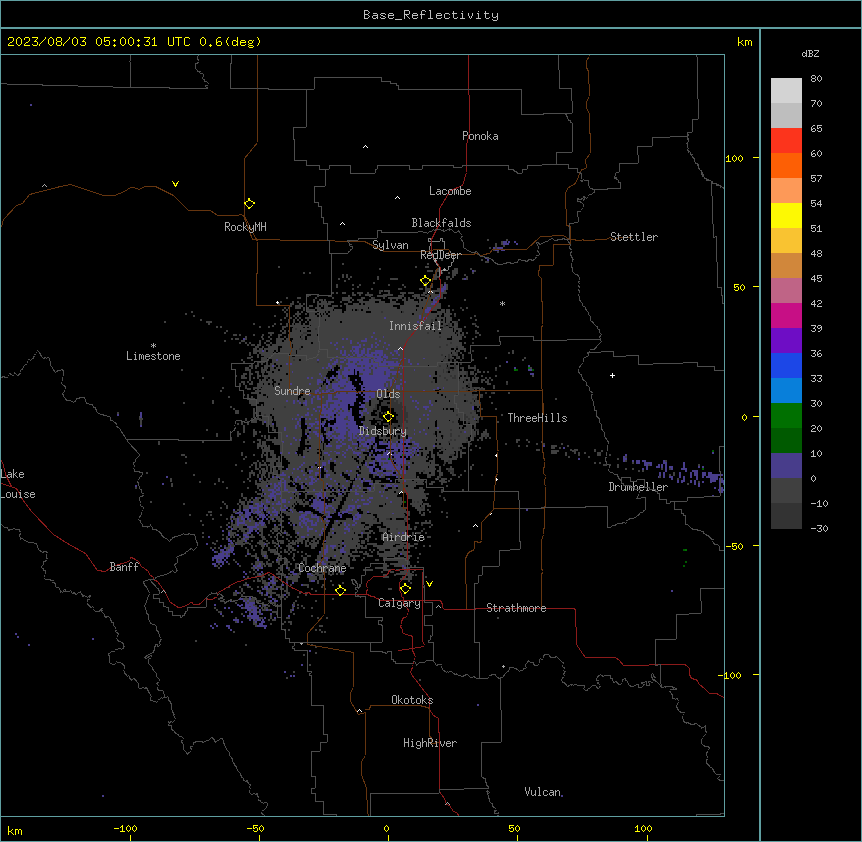The image size is (862, 842).
Task: Click the Sundre city label
Action: pos(292,391)
